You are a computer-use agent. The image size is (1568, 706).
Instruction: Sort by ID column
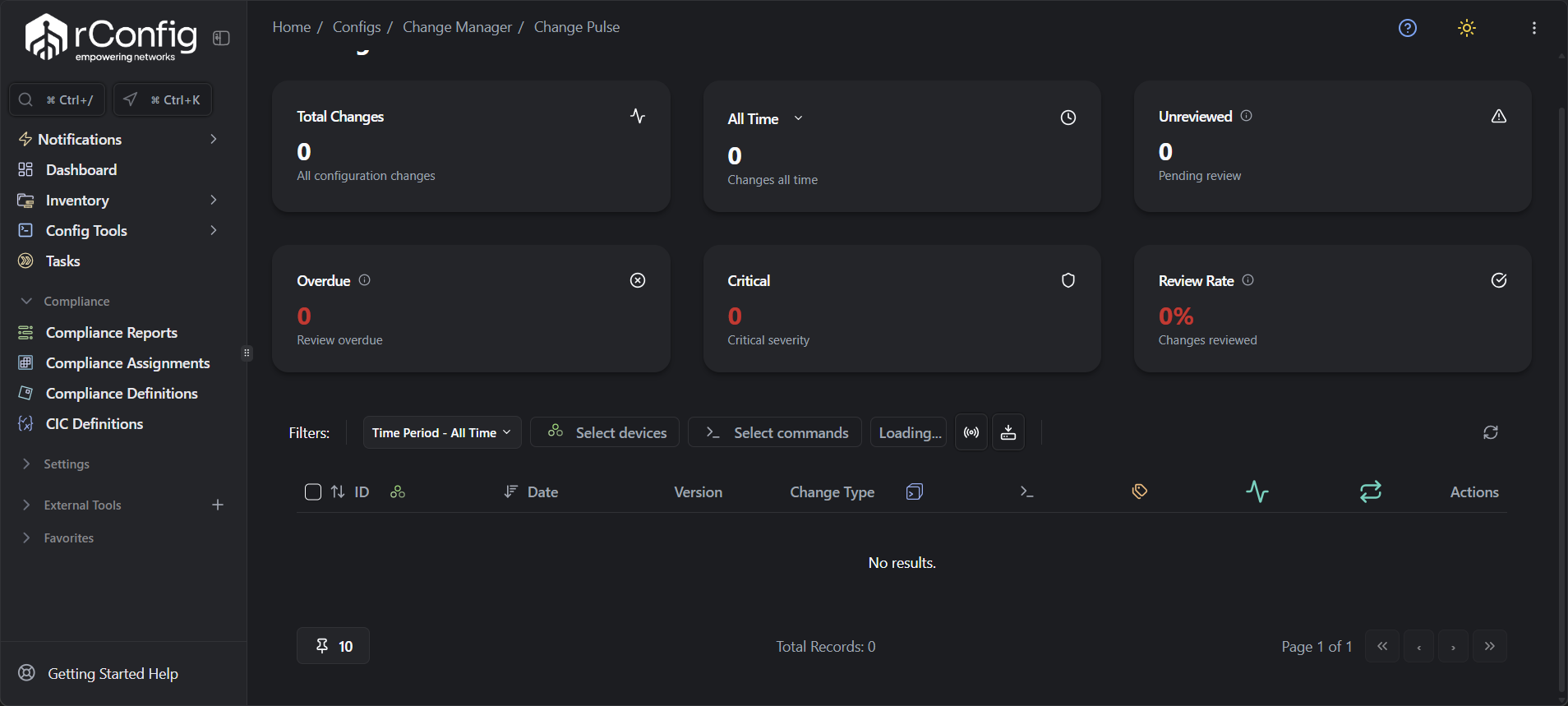point(350,491)
